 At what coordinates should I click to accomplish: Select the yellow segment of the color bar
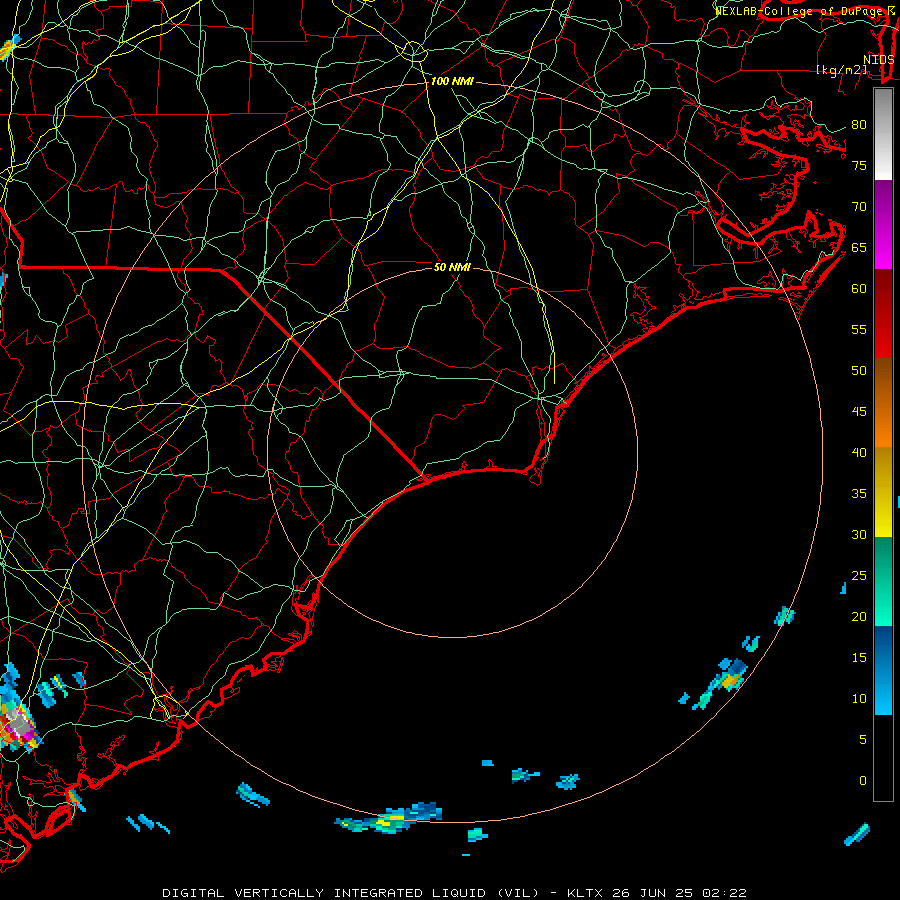point(883,492)
